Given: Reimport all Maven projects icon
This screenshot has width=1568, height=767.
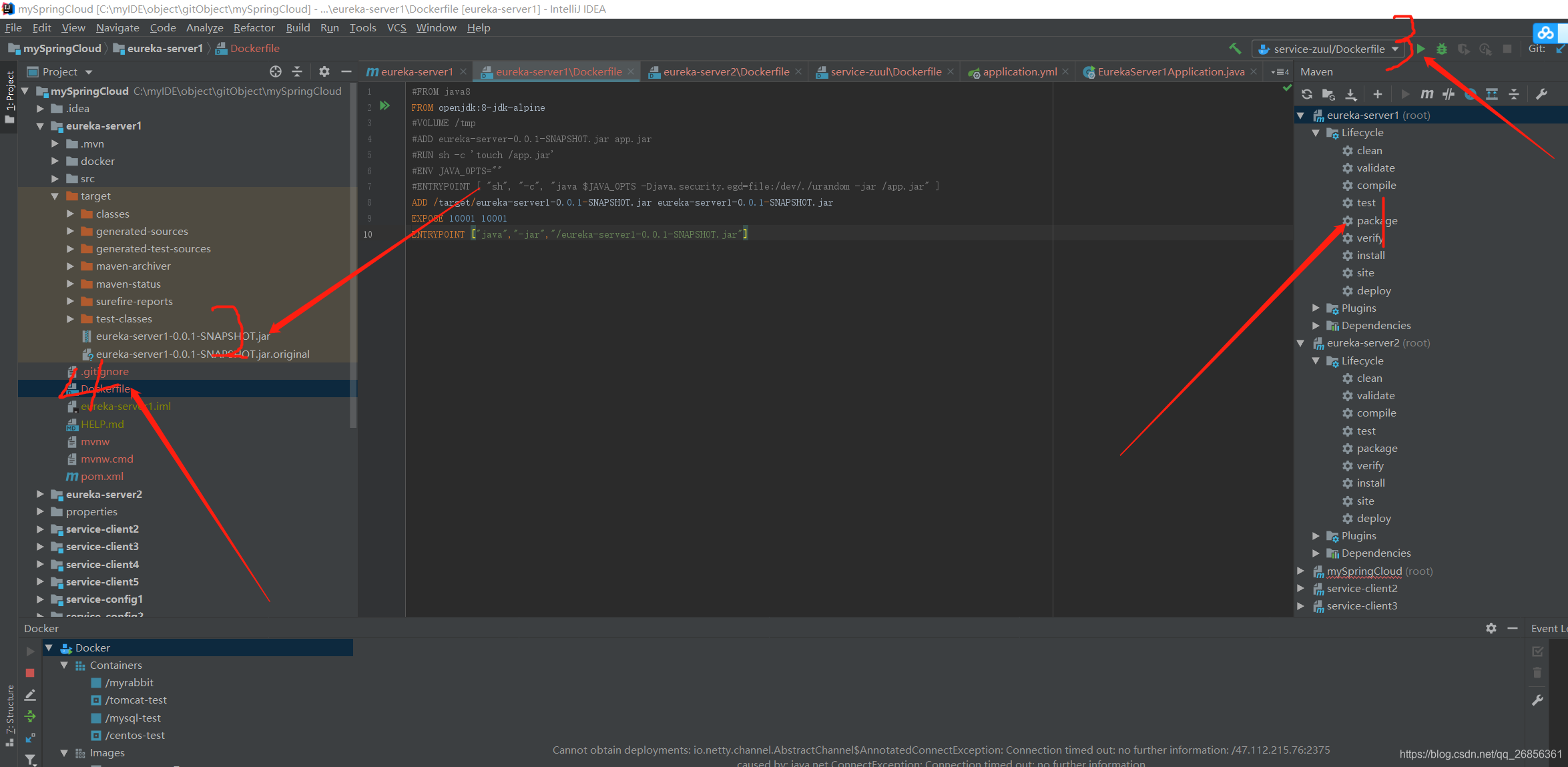Looking at the screenshot, I should click(1307, 94).
